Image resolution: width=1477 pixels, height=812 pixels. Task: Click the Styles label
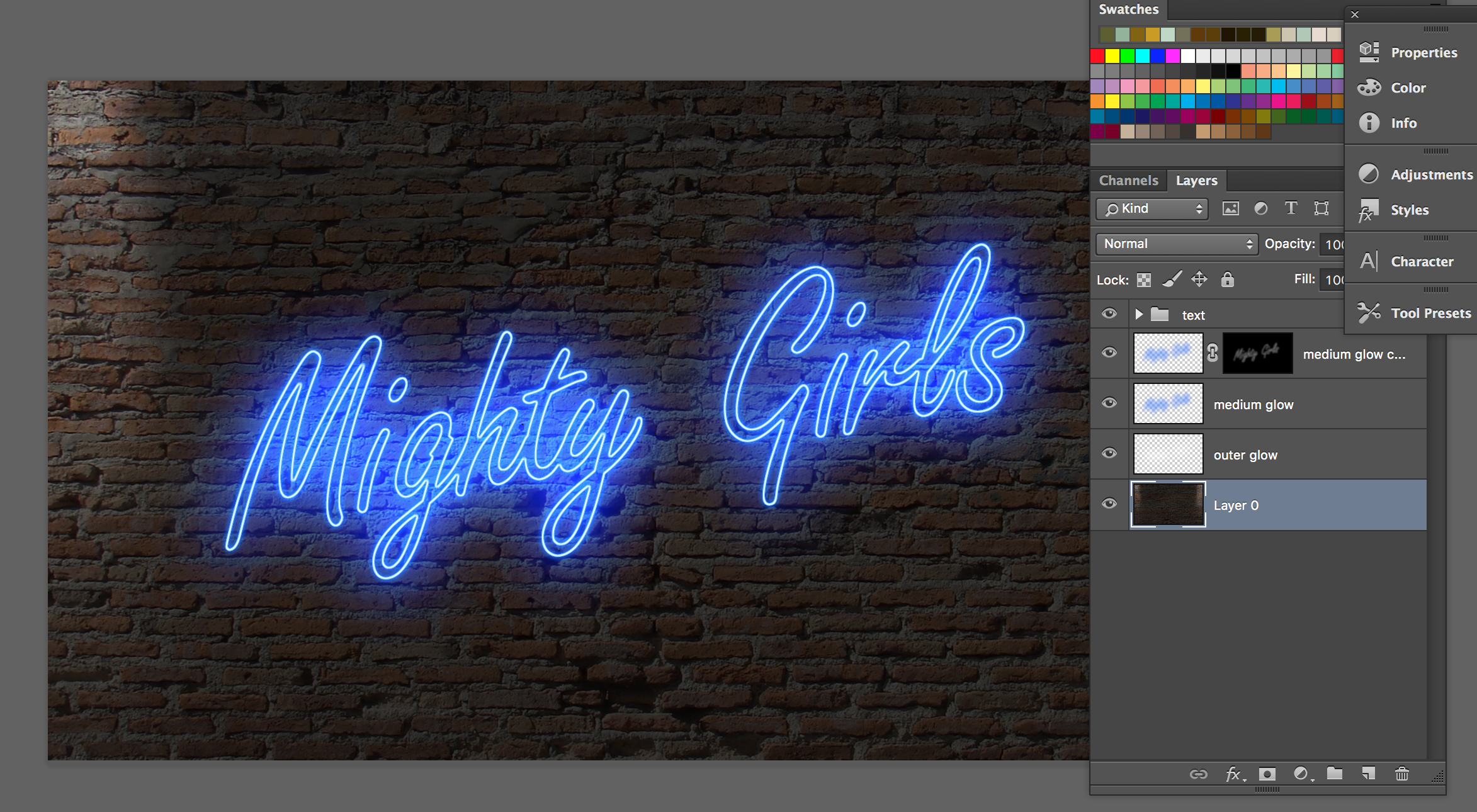click(1410, 210)
